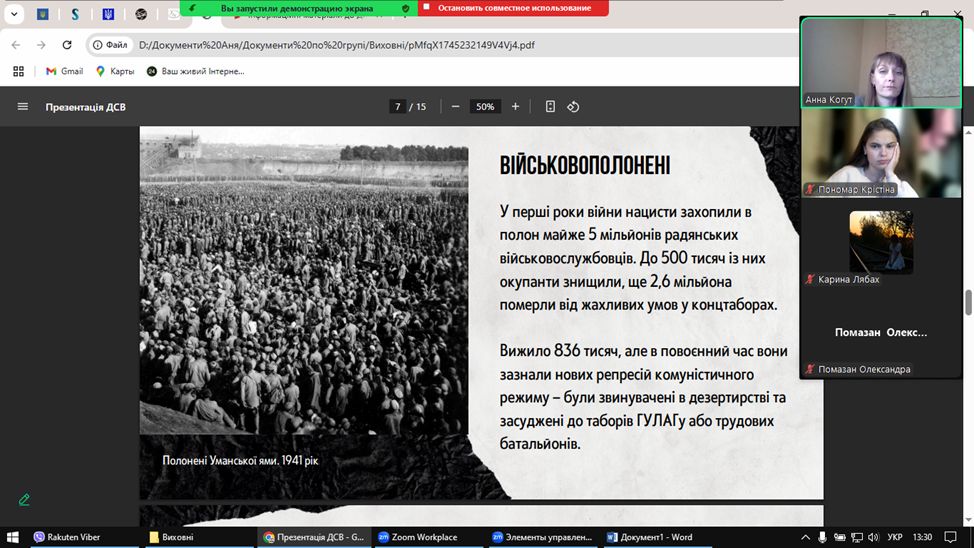Expand the Chrome tab search dropdown

click(x=15, y=15)
